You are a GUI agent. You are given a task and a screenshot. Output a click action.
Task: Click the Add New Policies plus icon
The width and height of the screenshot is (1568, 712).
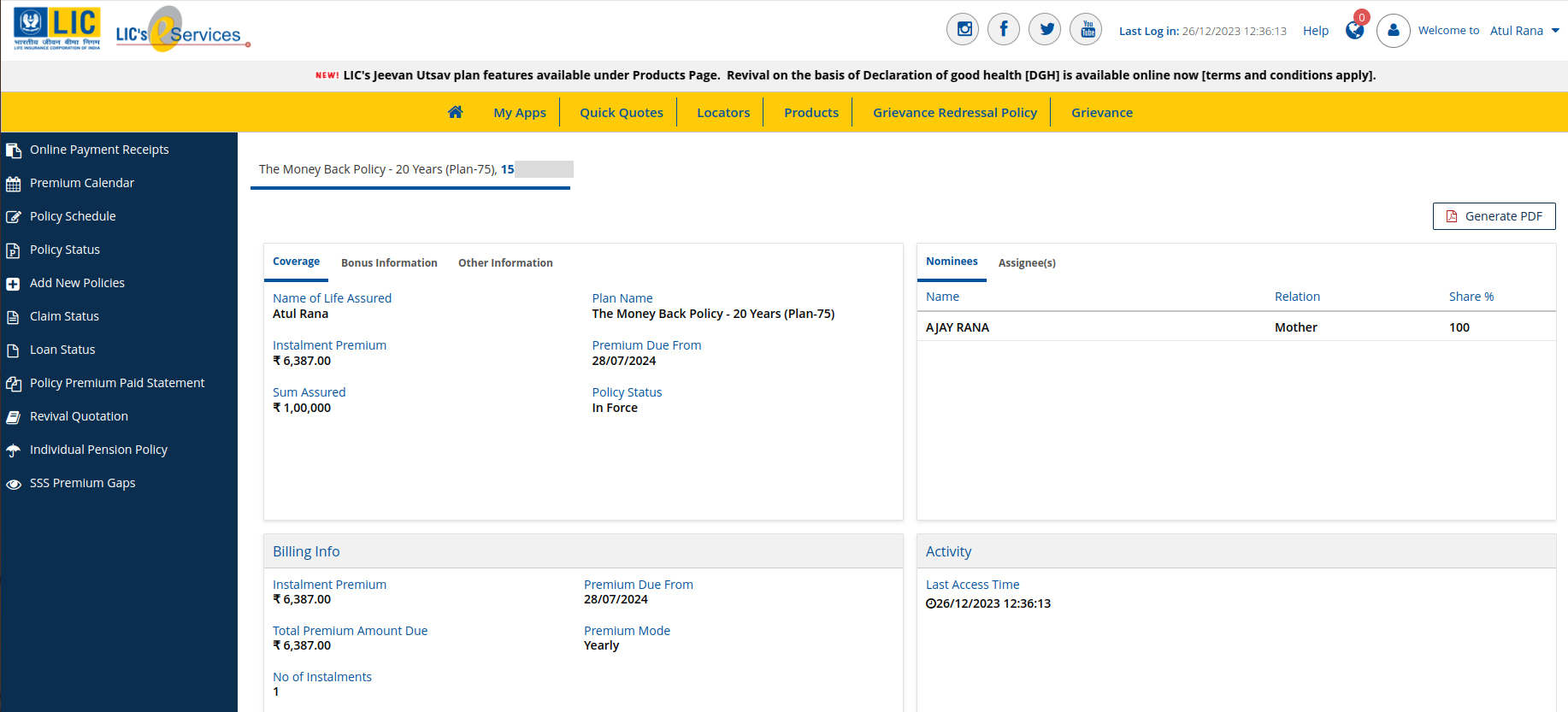[x=13, y=284]
